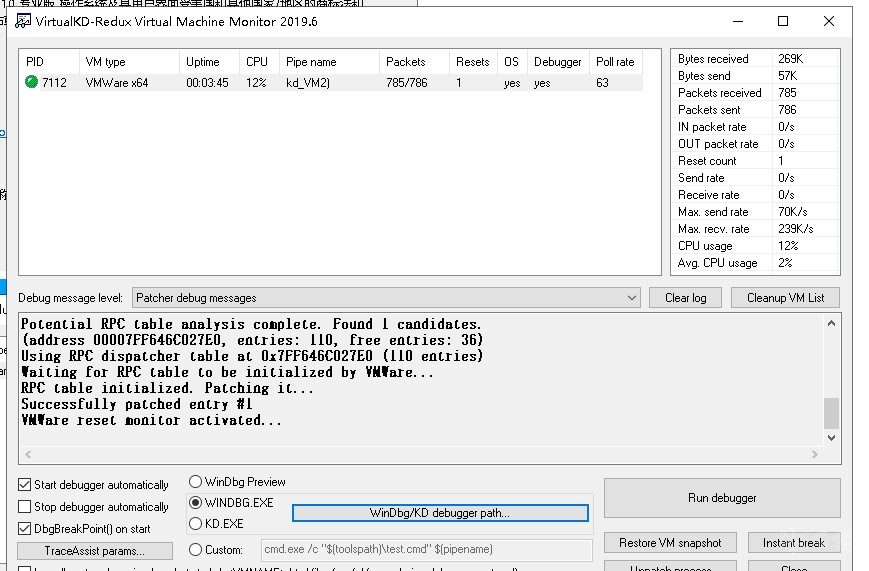Click 'VMWare reset monitor activated' log line
Viewport: 869px width, 571px height.
pyautogui.click(x=151, y=420)
